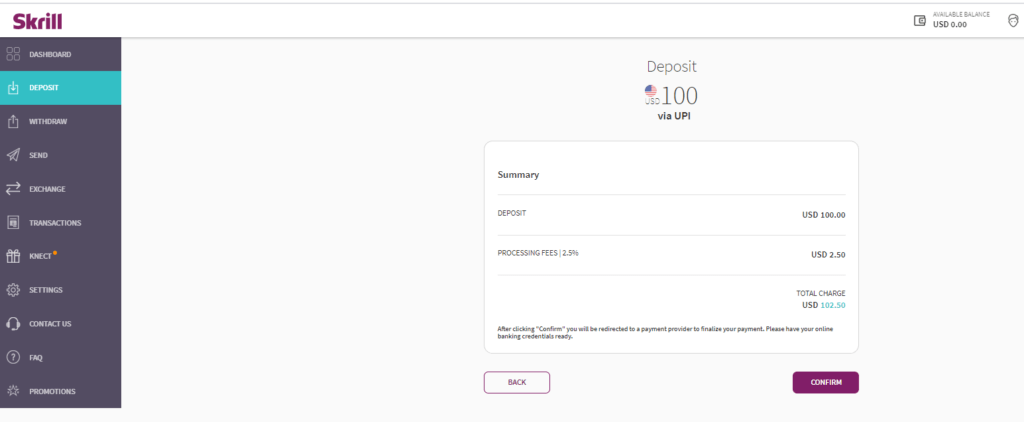1024x422 pixels.
Task: Click the wallet icon beside Available Balance
Action: [920, 20]
